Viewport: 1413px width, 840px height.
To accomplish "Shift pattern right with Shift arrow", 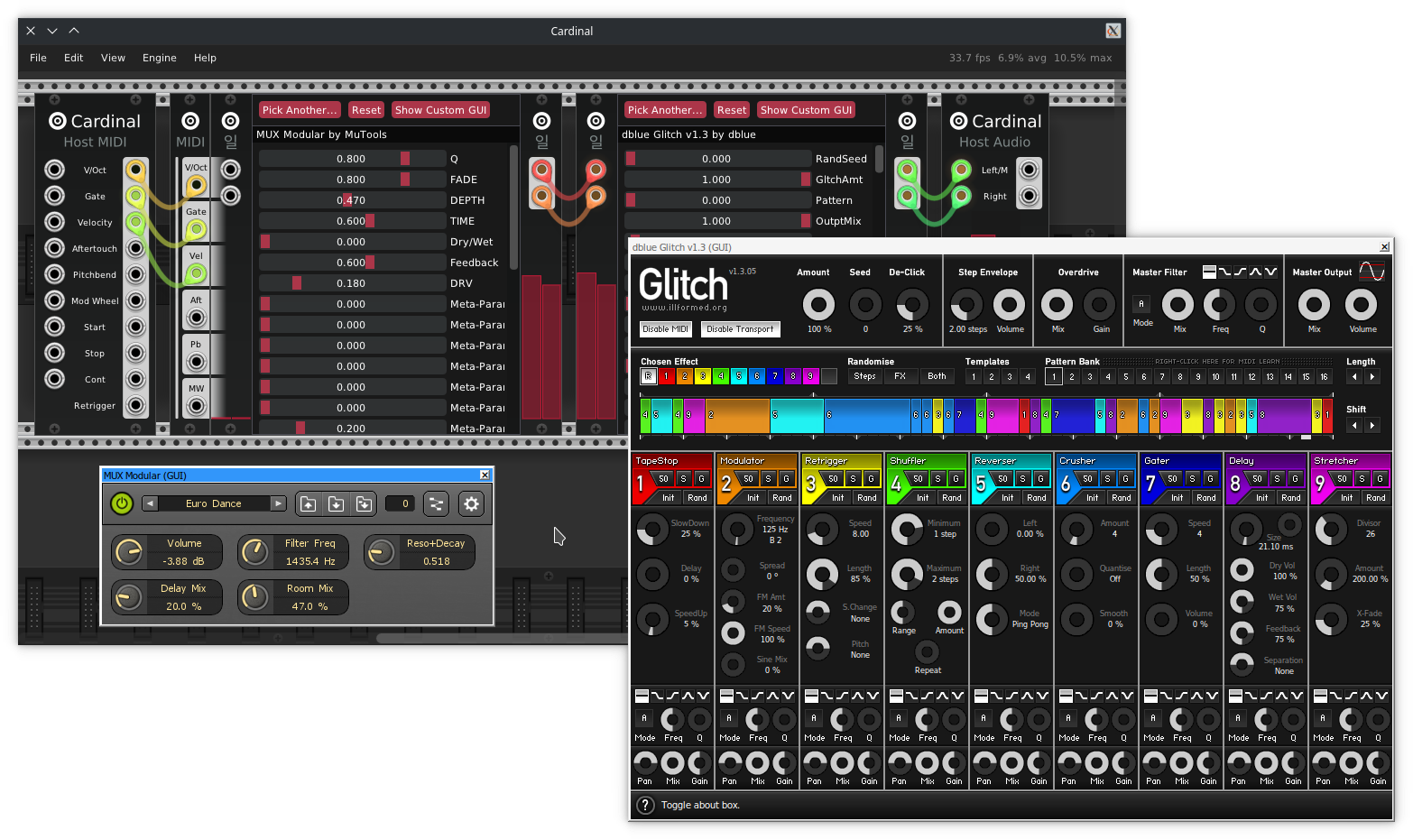I will (1372, 425).
